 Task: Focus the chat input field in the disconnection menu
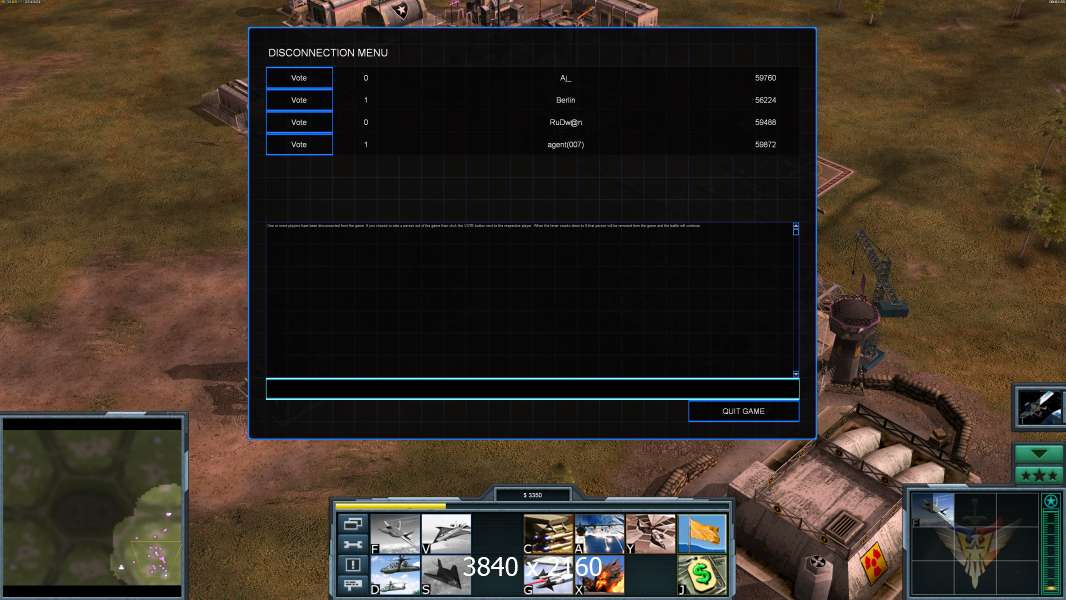point(532,389)
